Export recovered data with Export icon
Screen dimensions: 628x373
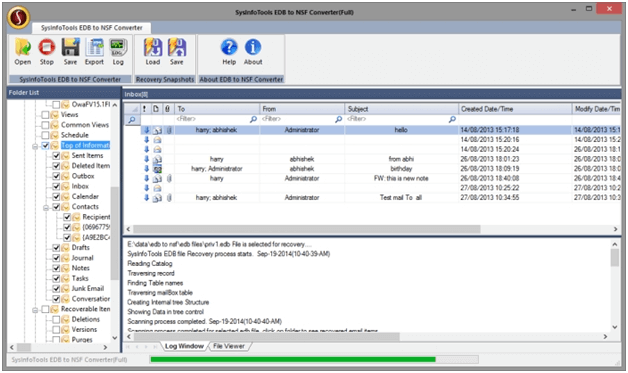pyautogui.click(x=95, y=47)
